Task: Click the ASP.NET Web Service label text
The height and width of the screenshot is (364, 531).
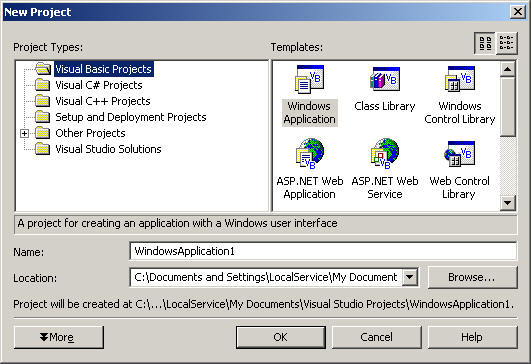Action: tap(385, 188)
